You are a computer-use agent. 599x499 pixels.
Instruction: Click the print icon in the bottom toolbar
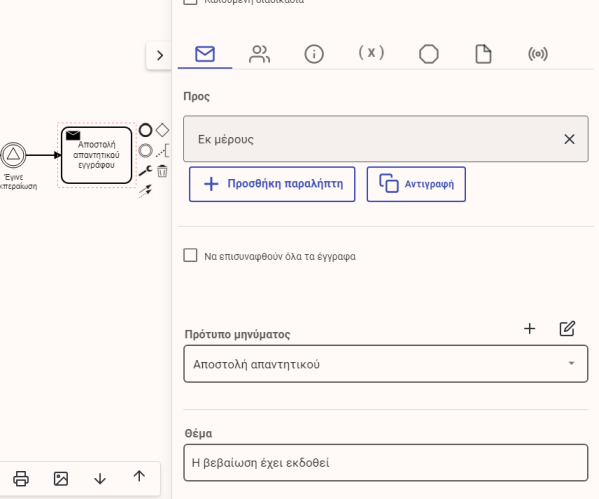click(21, 478)
